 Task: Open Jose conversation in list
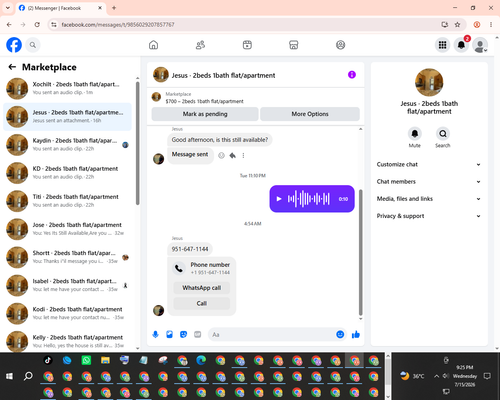click(x=67, y=229)
